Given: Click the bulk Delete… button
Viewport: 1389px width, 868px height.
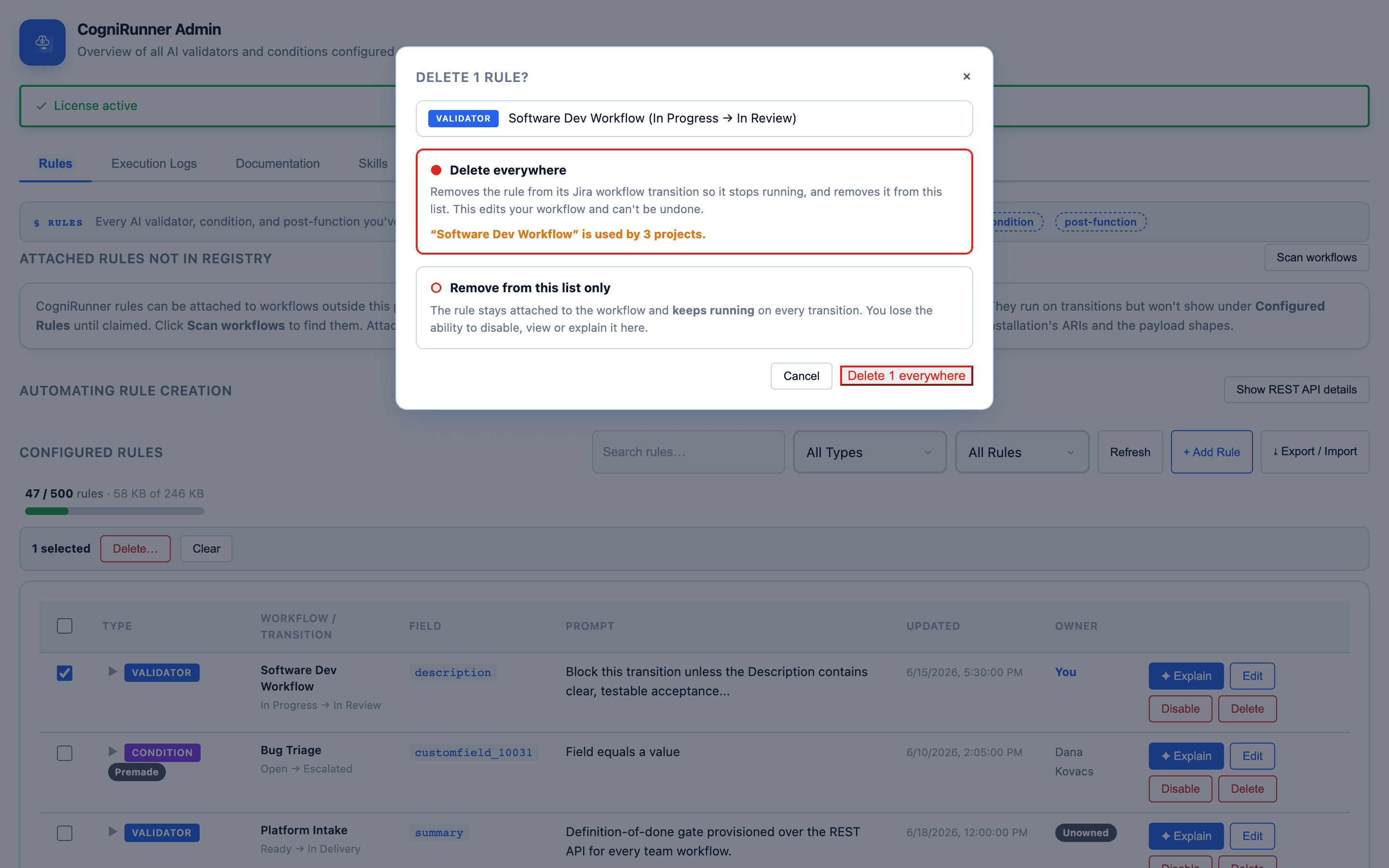Looking at the screenshot, I should tap(136, 549).
